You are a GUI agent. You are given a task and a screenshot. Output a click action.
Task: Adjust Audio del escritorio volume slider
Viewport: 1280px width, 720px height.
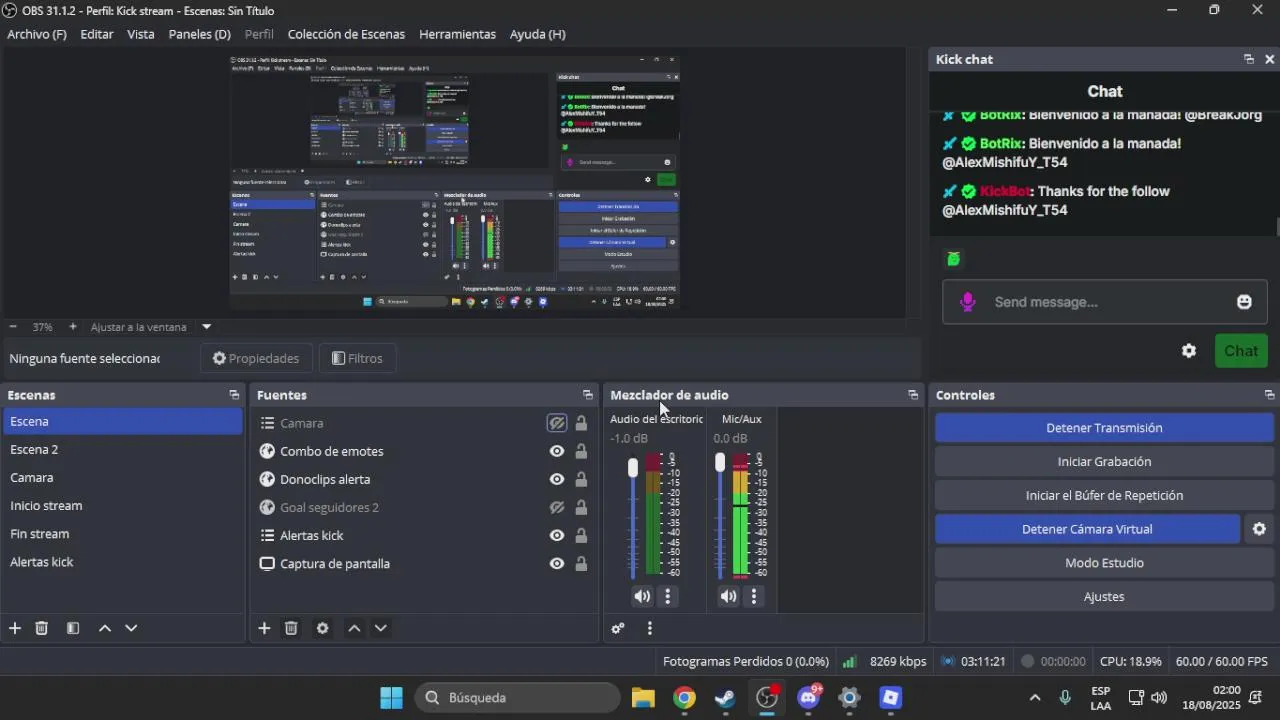[x=633, y=468]
